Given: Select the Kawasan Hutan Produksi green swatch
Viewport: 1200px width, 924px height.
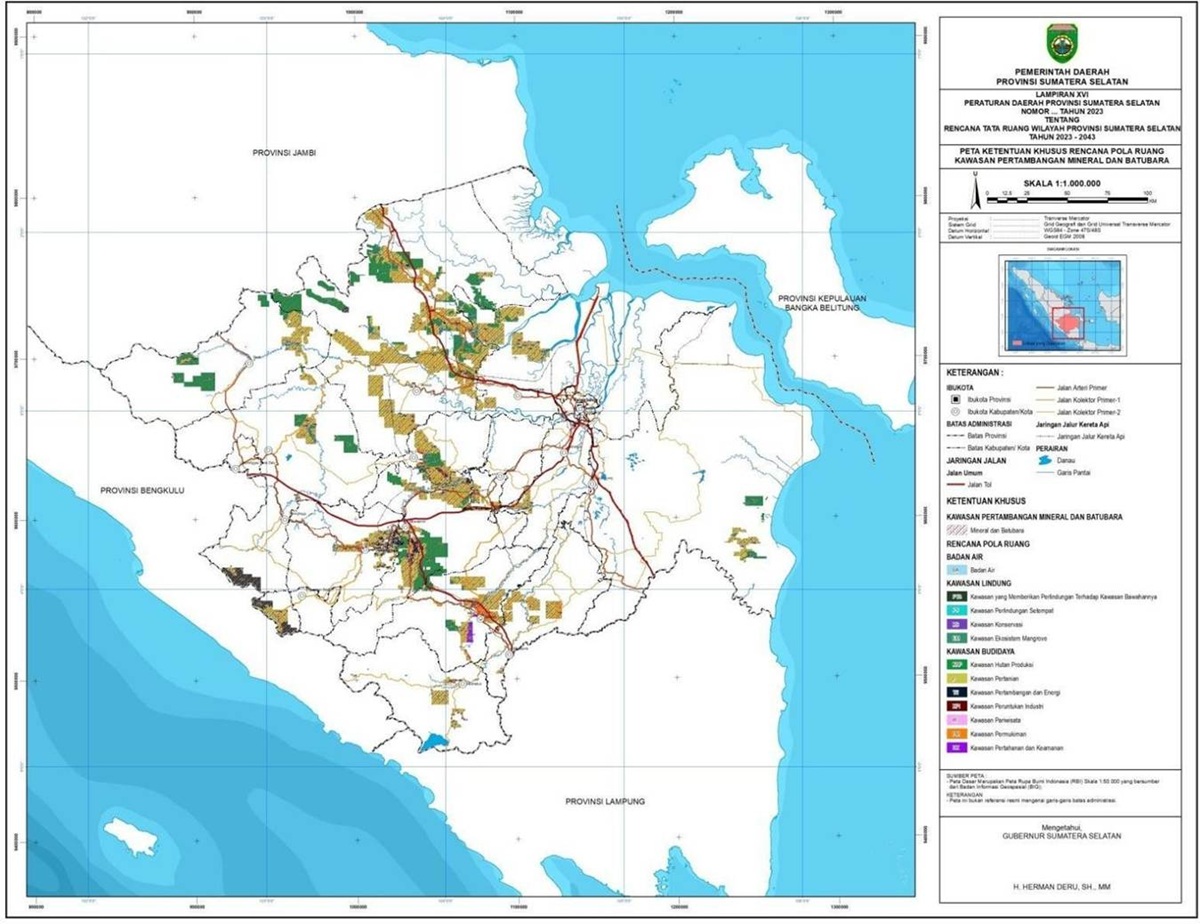Looking at the screenshot, I should coord(958,663).
